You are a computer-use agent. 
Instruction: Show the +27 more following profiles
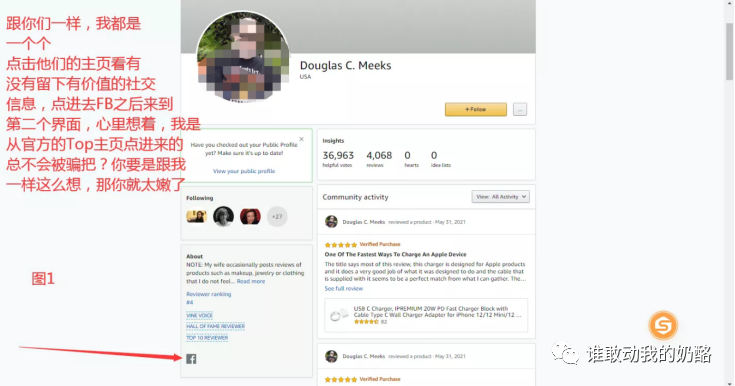[x=277, y=217]
